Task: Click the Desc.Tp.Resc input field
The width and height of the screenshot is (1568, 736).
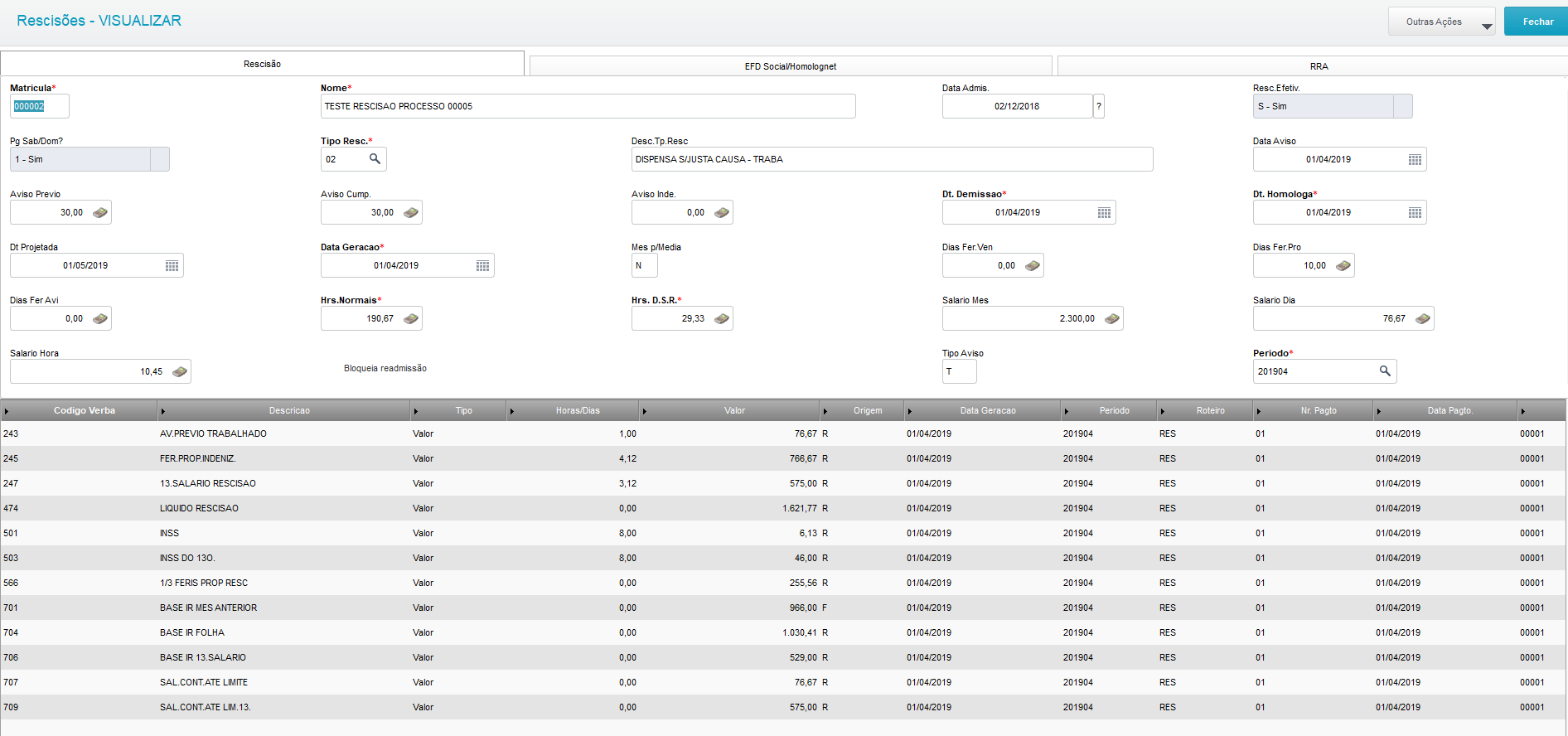Action: 892,159
